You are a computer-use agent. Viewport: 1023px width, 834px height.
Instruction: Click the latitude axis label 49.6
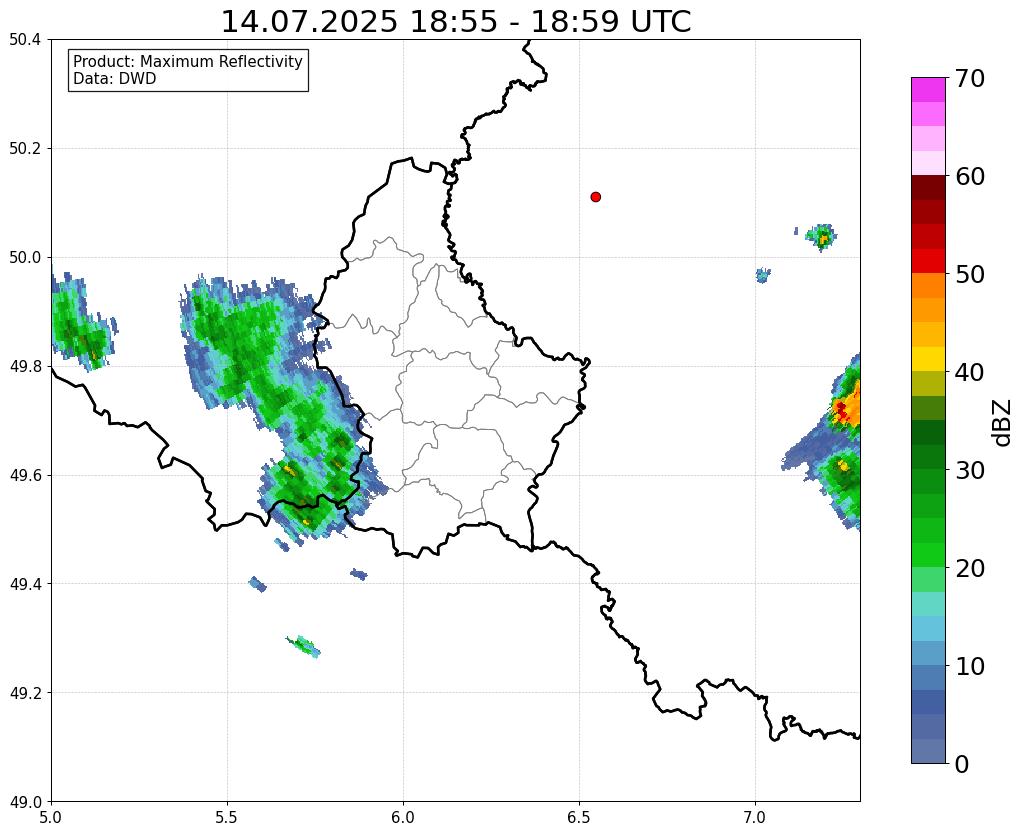(25, 475)
